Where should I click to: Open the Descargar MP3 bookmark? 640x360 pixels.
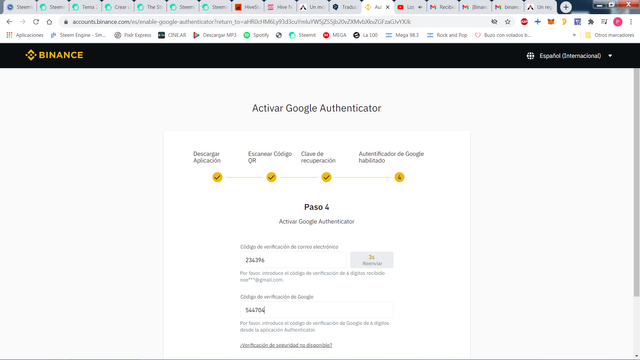click(x=215, y=35)
